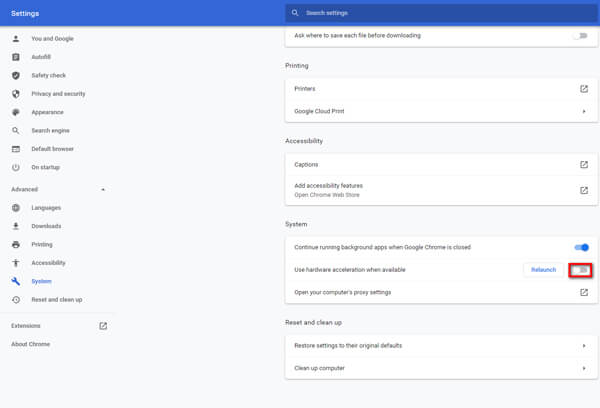Open proxy settings external link icon
The height and width of the screenshot is (408, 600).
pyautogui.click(x=584, y=292)
